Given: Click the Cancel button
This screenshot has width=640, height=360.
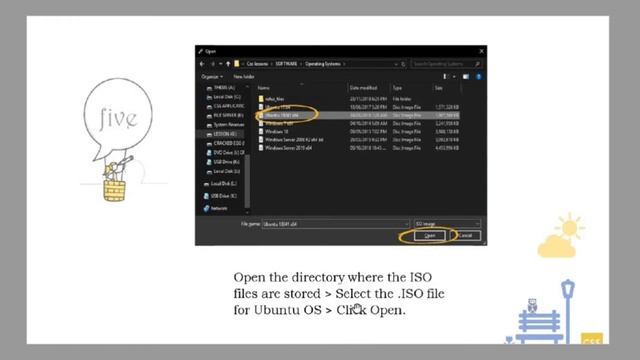Looking at the screenshot, I should (465, 236).
